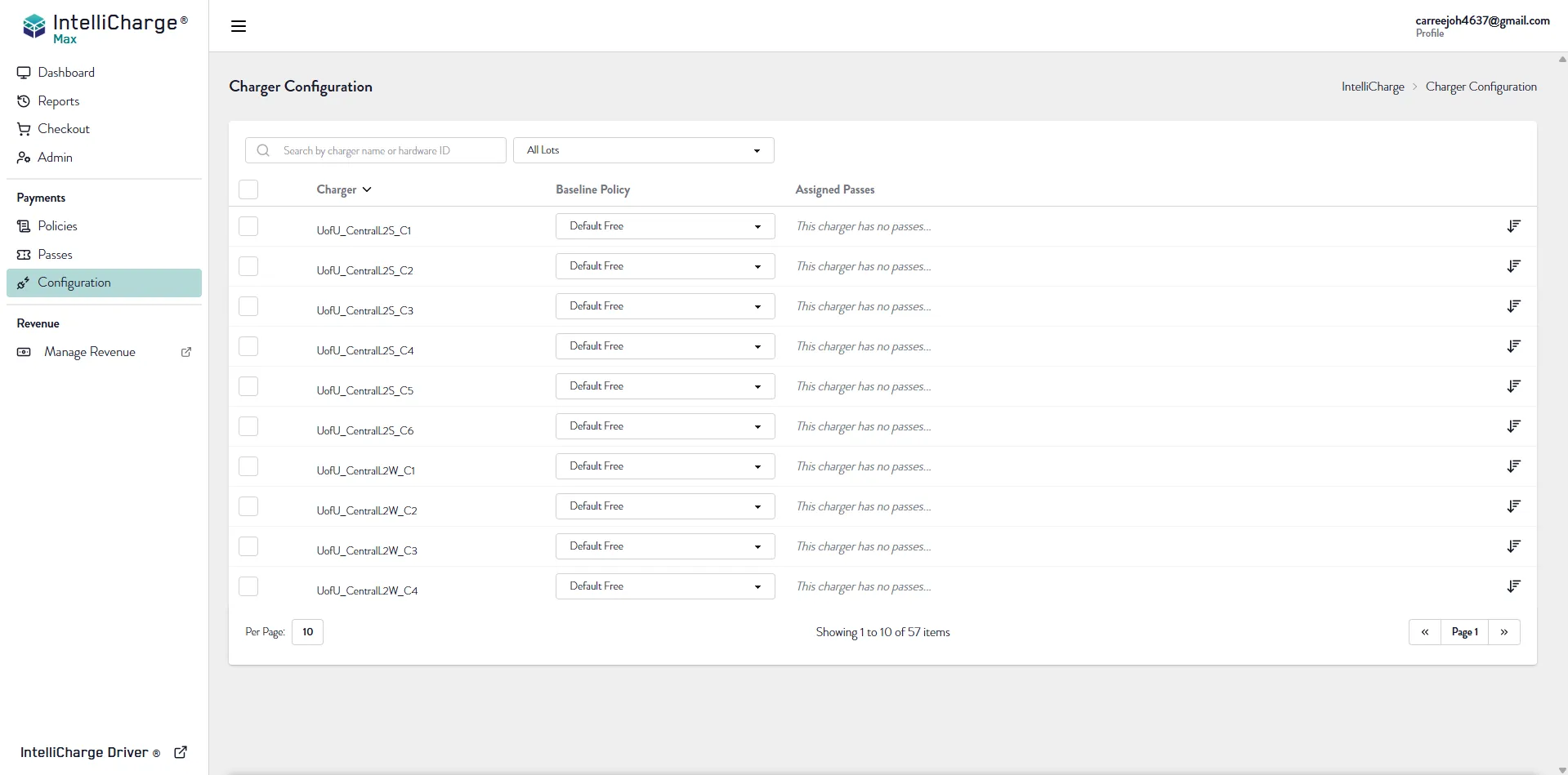
Task: Check the UofU_CentralL2W_C4 row checkbox
Action: coord(248,586)
